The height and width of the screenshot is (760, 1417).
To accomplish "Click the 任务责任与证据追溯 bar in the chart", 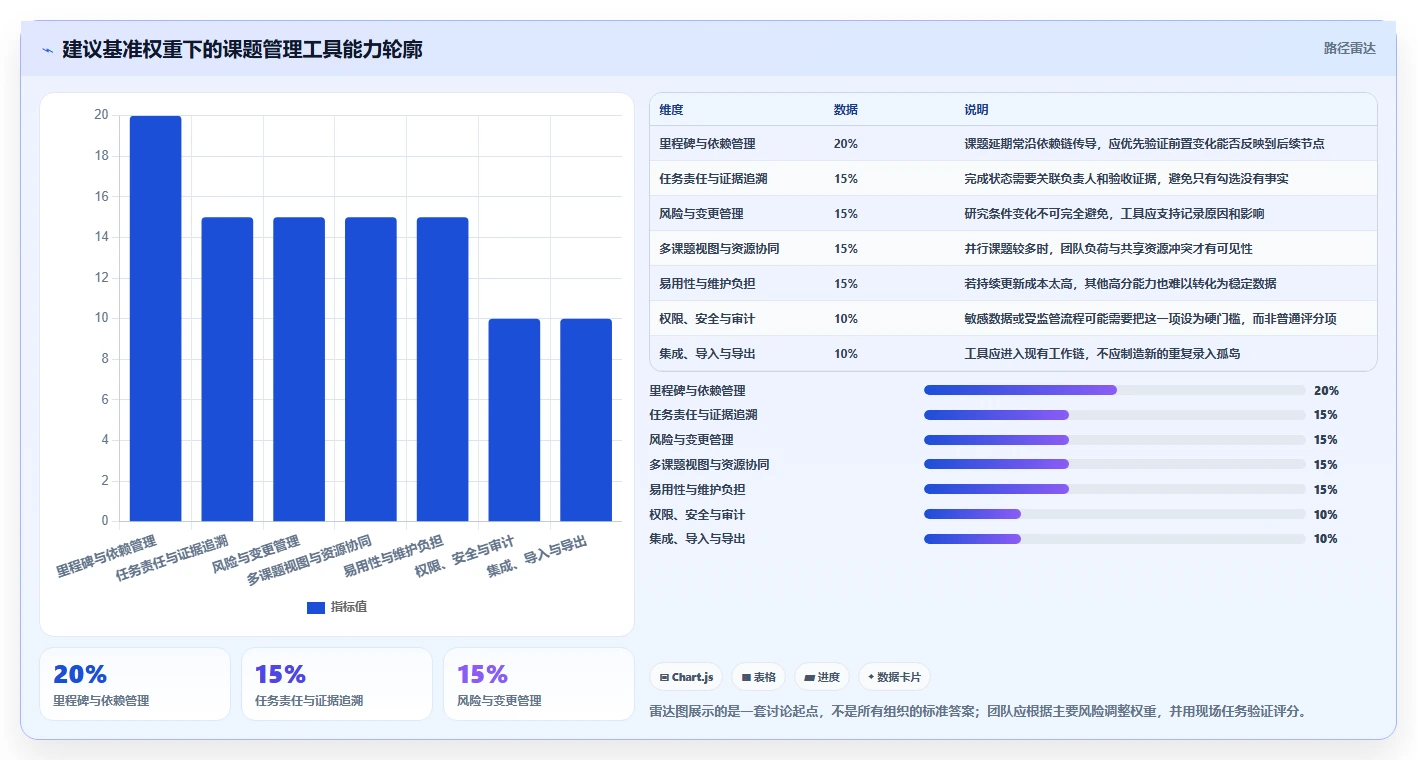I will [x=227, y=369].
